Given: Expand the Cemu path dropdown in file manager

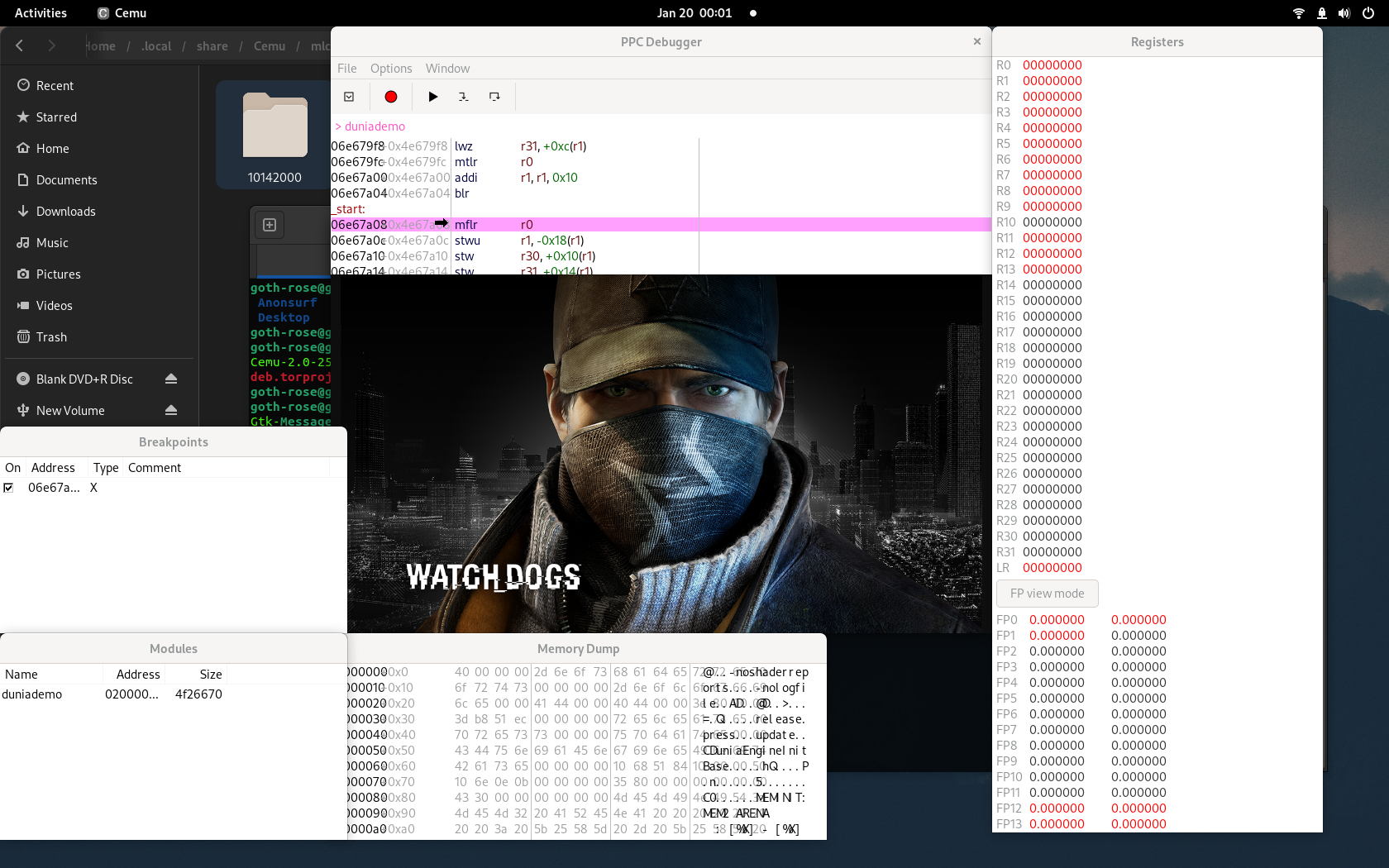Looking at the screenshot, I should (269, 45).
